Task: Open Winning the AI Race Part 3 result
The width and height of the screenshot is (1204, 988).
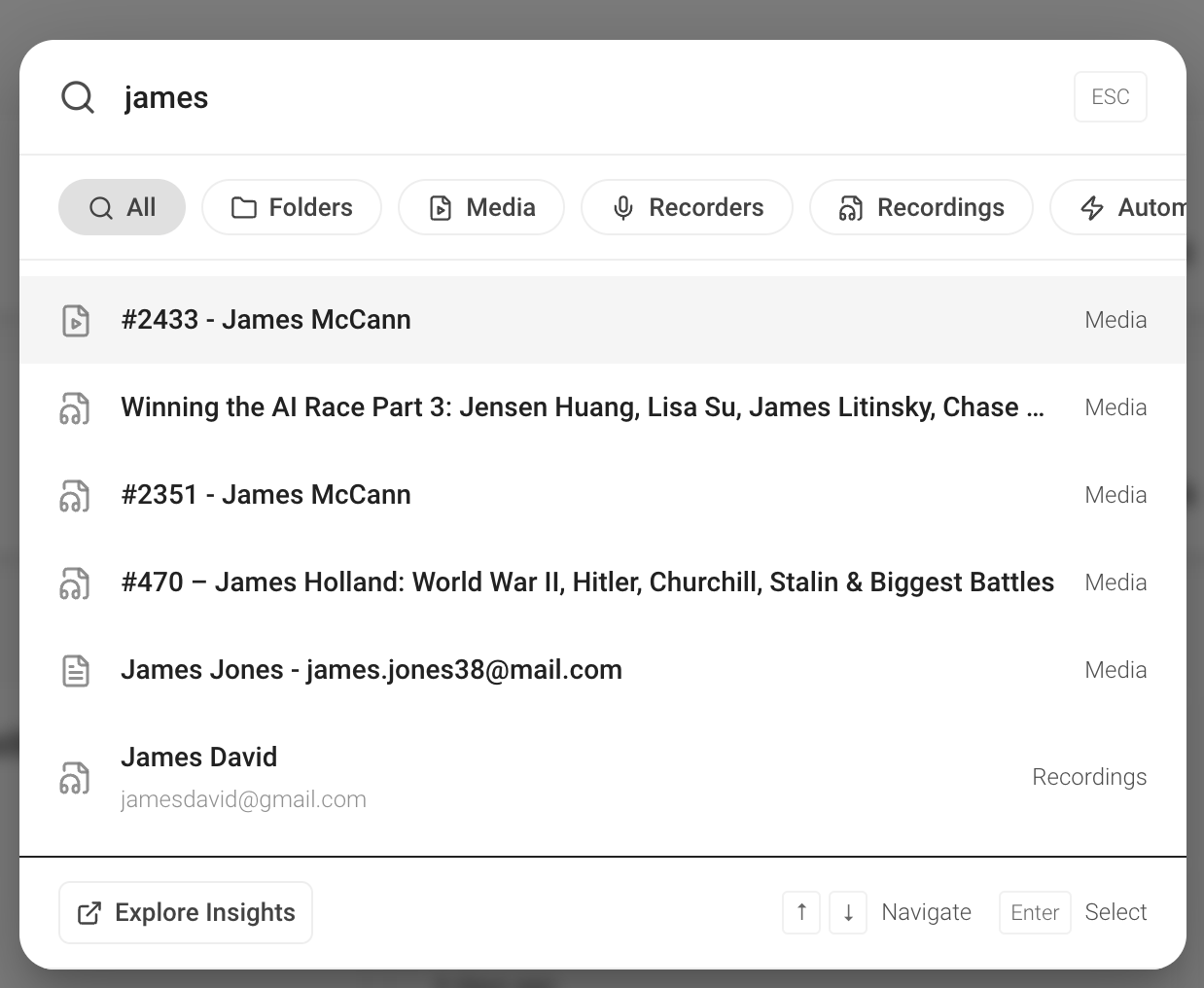Action: coord(603,407)
